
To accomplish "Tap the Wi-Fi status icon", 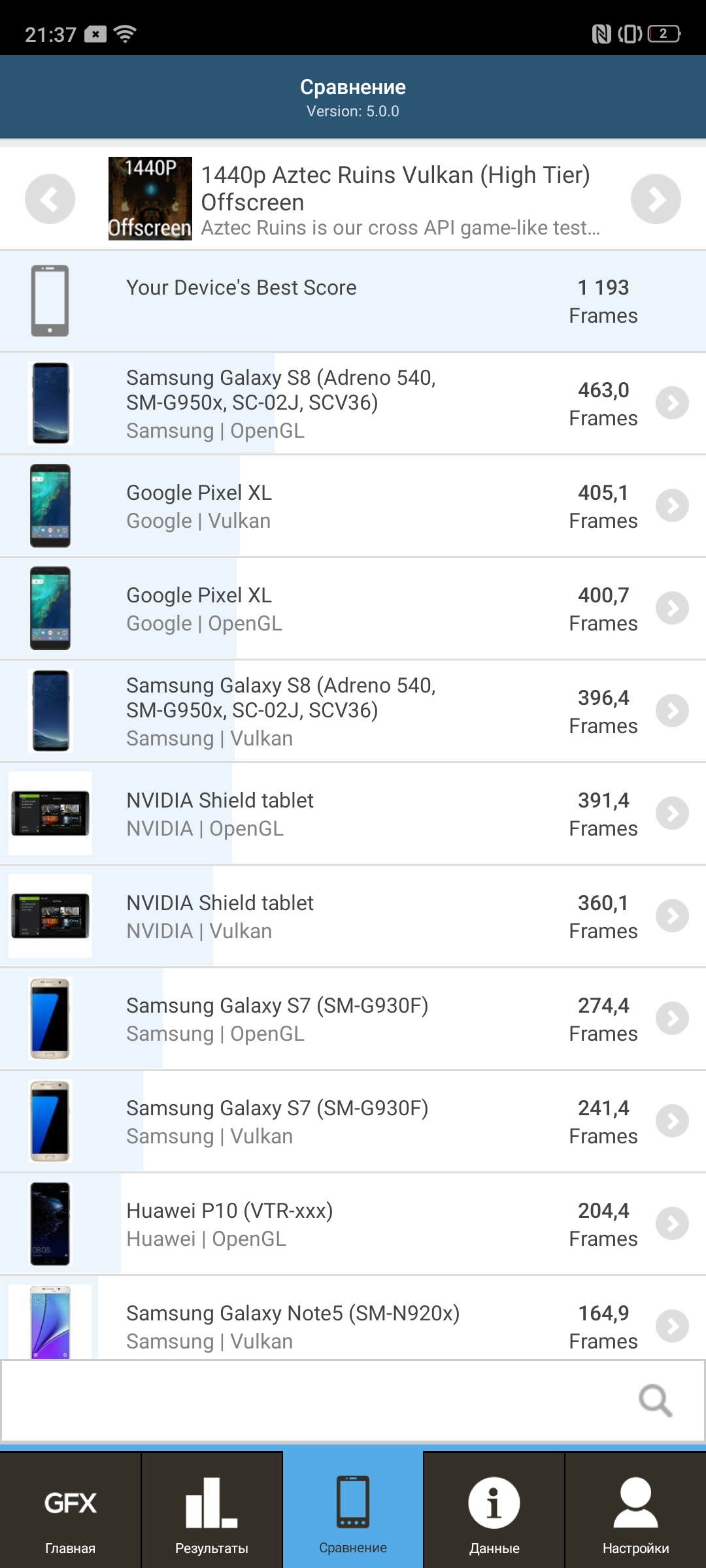I will [x=125, y=33].
